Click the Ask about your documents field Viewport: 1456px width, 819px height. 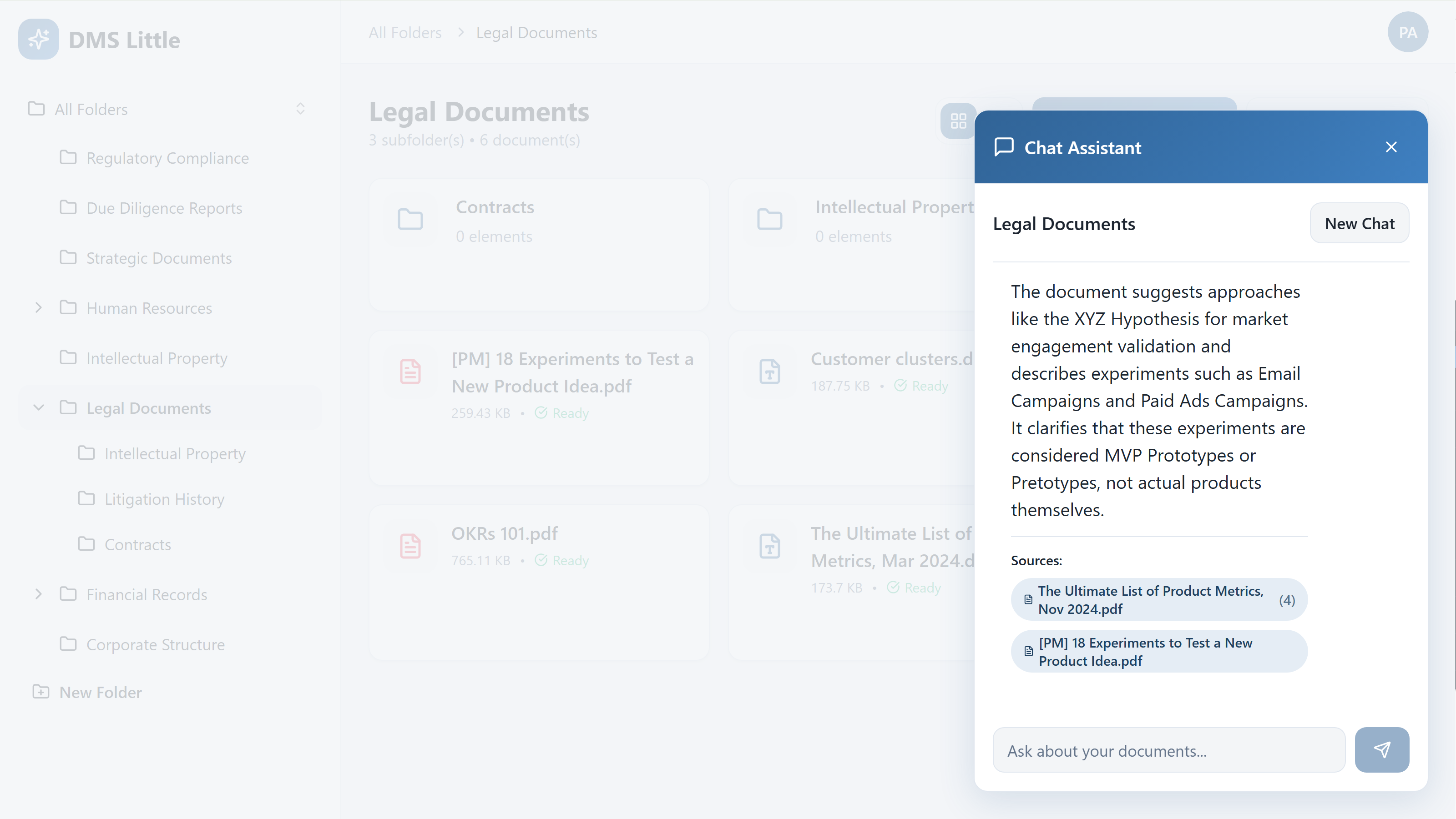pyautogui.click(x=1168, y=751)
